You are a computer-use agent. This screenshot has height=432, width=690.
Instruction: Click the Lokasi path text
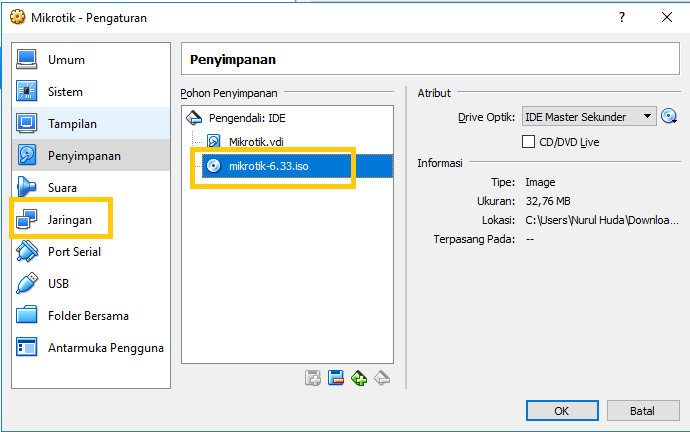click(602, 220)
